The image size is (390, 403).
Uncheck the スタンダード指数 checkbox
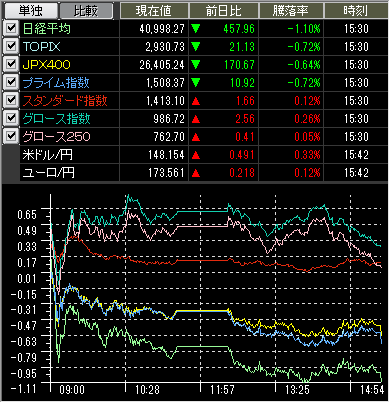[x=11, y=100]
